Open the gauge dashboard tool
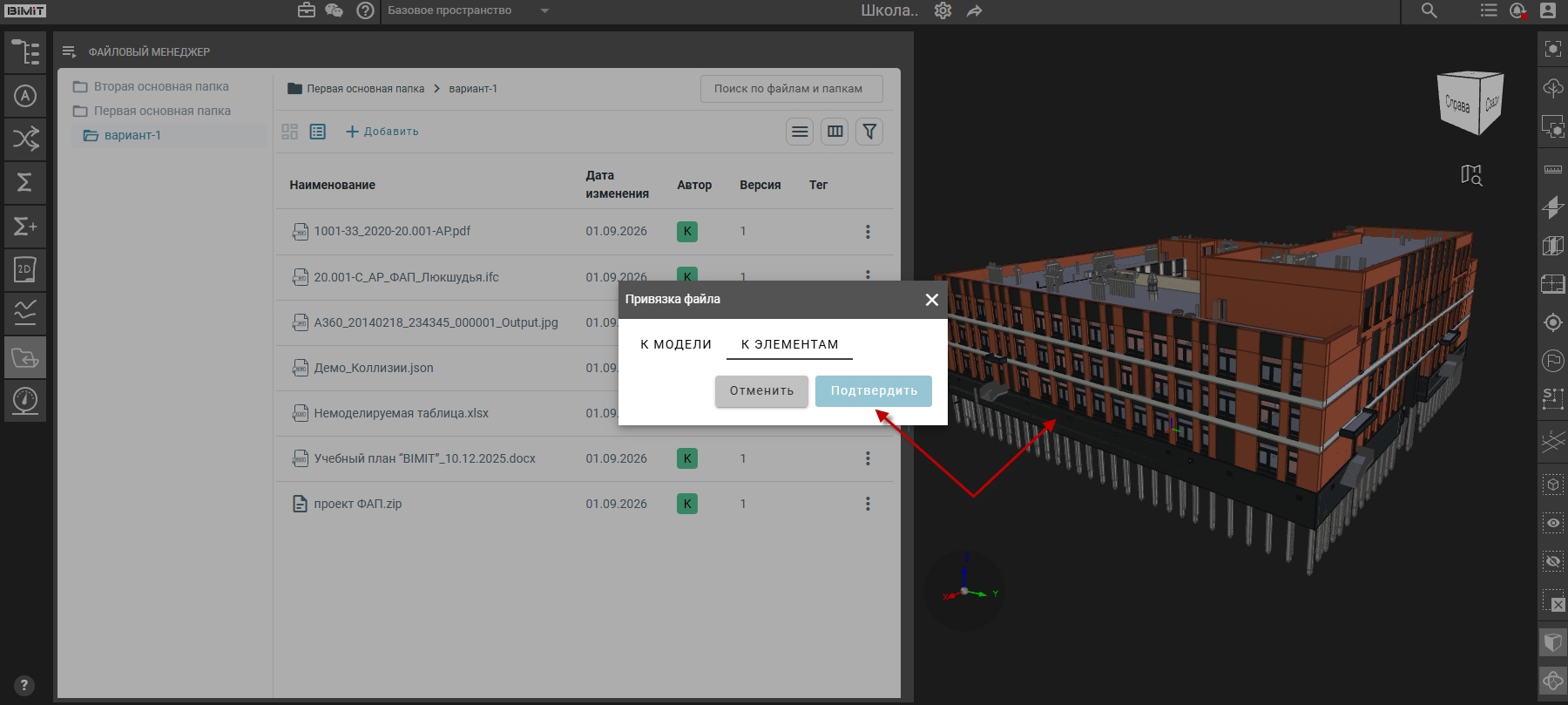This screenshot has height=705, width=1568. click(25, 401)
